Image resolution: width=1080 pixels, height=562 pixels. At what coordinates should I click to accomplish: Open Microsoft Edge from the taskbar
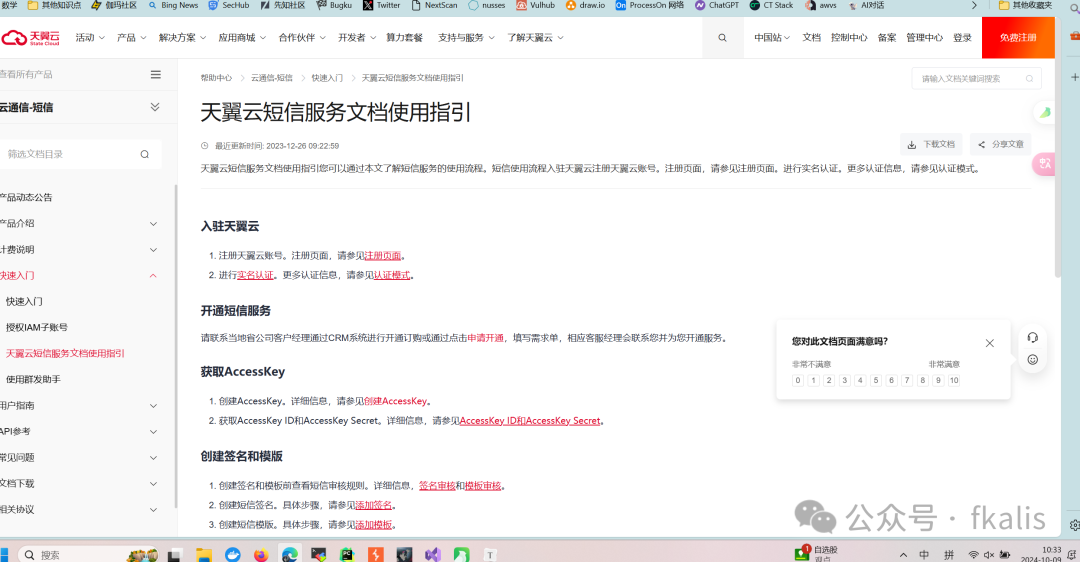(289, 554)
